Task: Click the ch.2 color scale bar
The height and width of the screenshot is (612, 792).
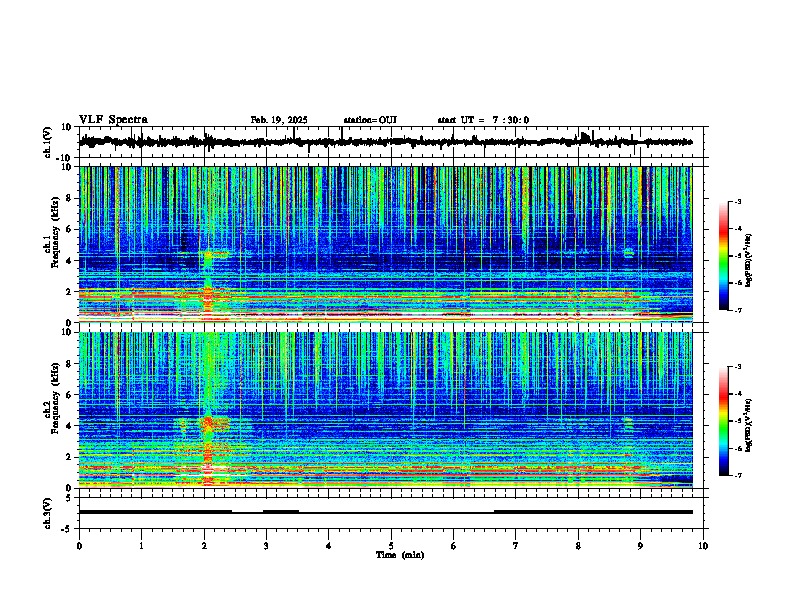Action: [723, 421]
